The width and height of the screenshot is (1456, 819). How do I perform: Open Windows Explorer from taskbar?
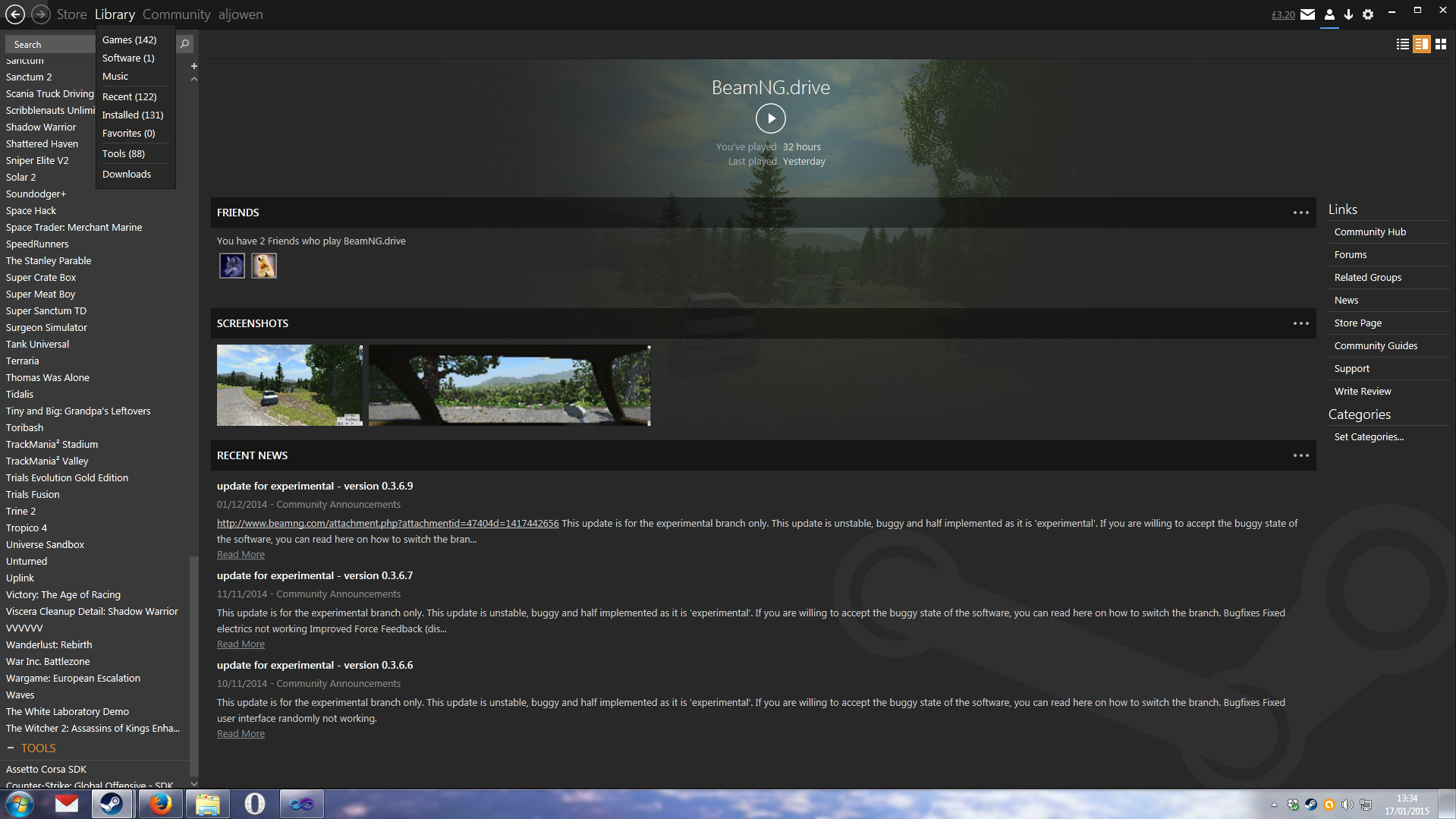pos(207,804)
